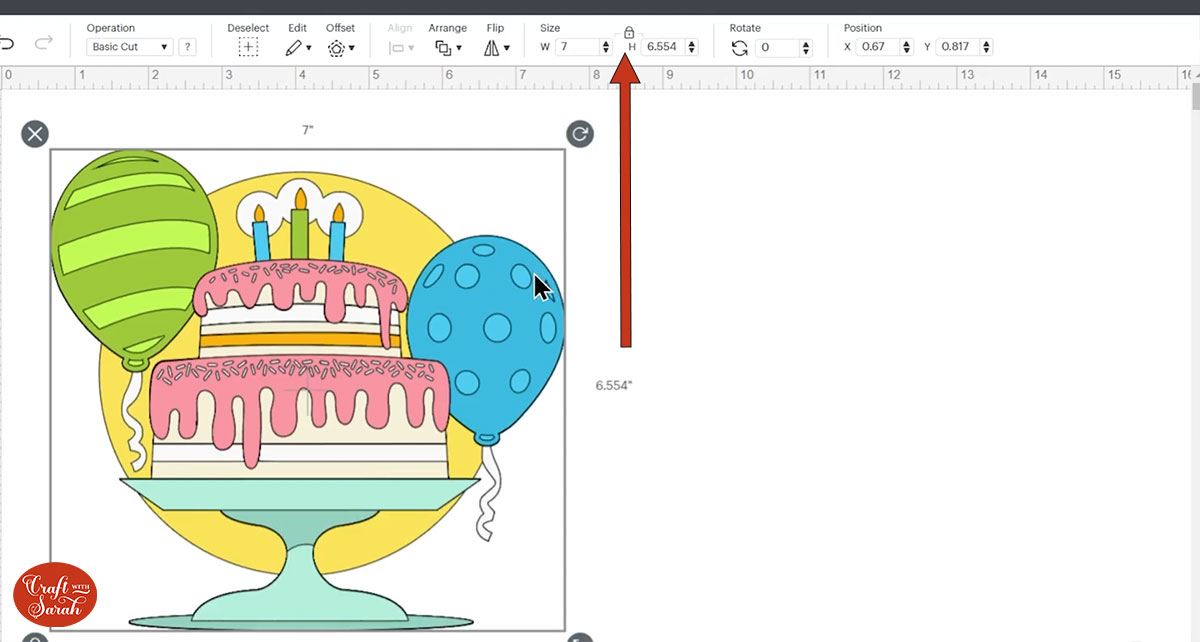The image size is (1200, 642).
Task: Click the Height value field
Action: (x=662, y=47)
